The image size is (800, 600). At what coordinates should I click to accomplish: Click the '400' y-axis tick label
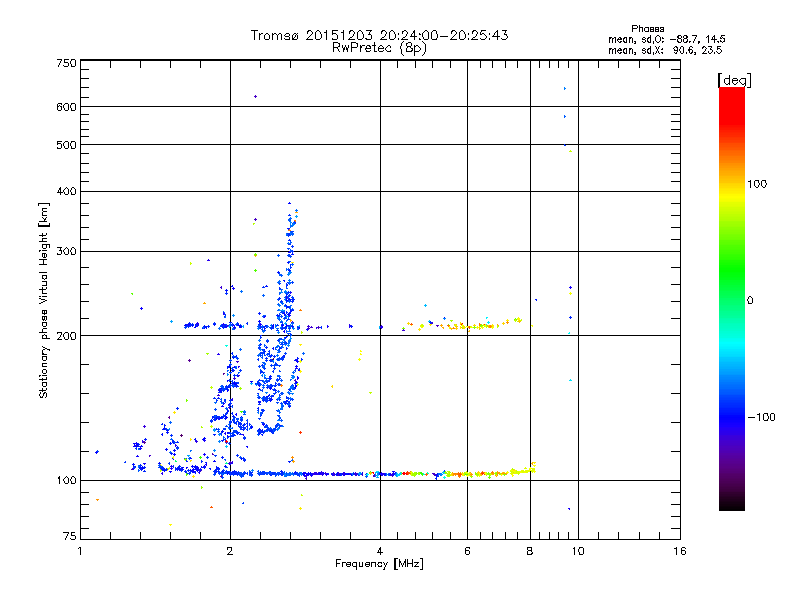(x=66, y=191)
